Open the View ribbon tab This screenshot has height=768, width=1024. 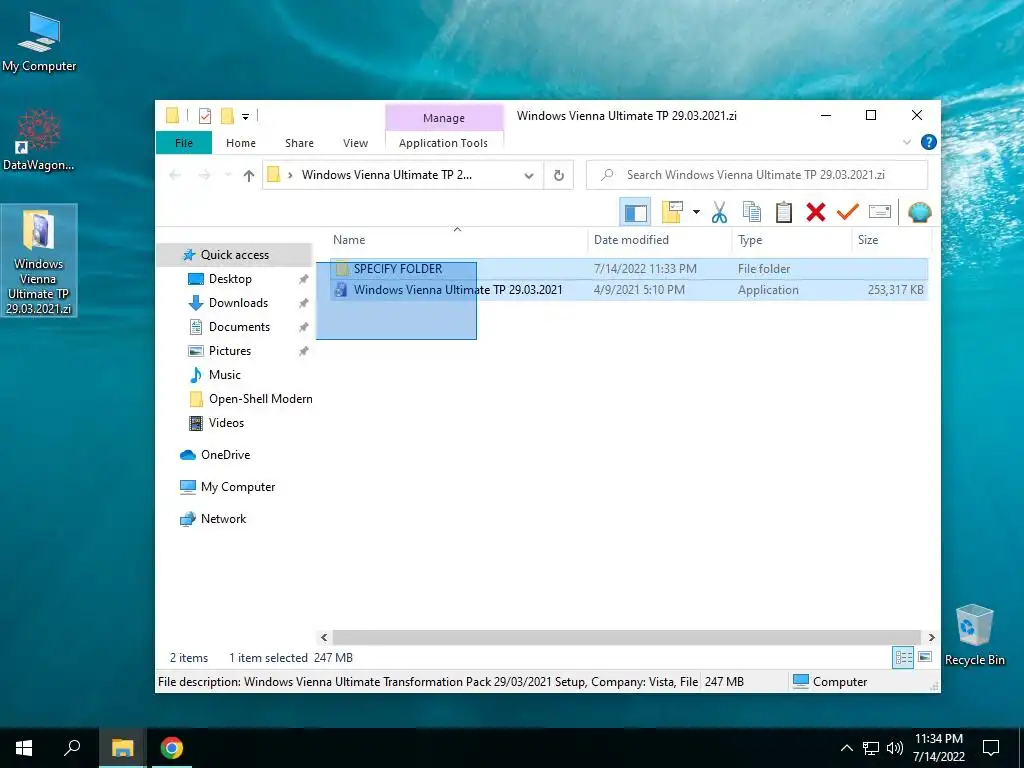pyautogui.click(x=355, y=143)
